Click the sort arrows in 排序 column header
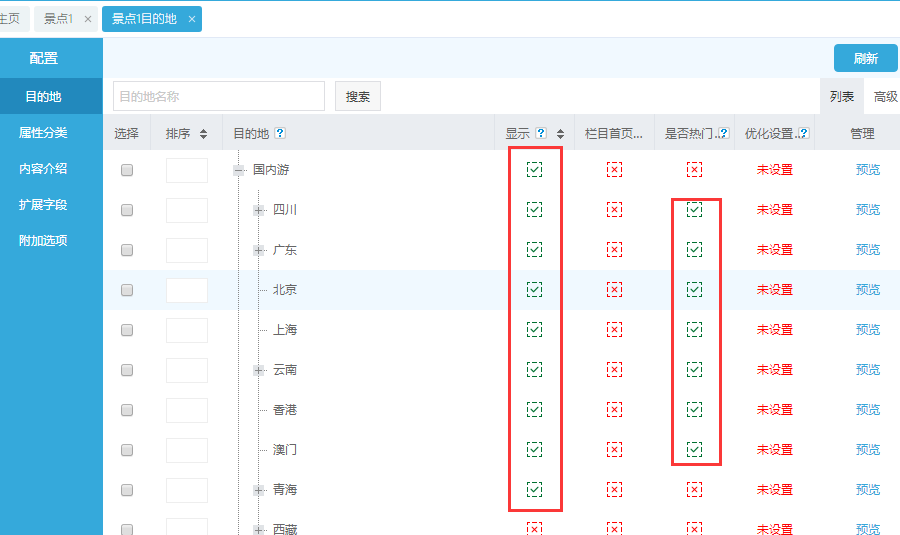Screen dimensions: 900x535 coord(204,134)
